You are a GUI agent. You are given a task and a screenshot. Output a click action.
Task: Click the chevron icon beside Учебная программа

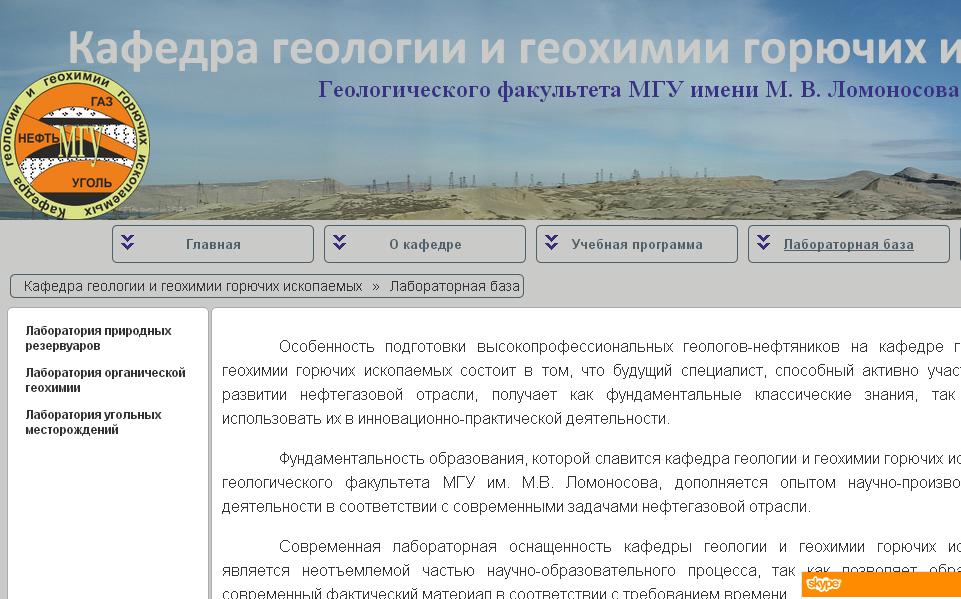point(552,243)
